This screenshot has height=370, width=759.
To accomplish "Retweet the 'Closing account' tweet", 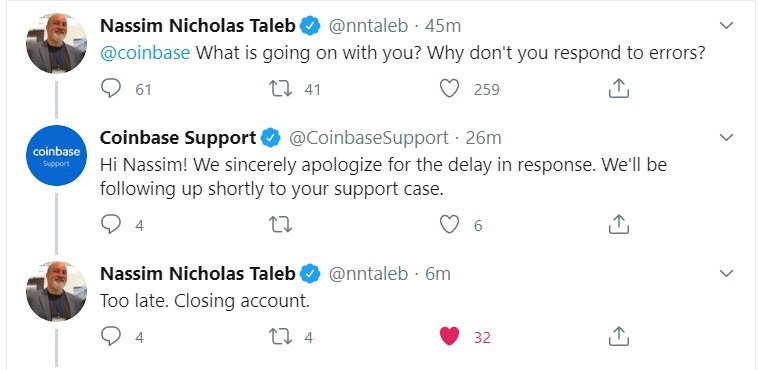I will click(x=280, y=336).
